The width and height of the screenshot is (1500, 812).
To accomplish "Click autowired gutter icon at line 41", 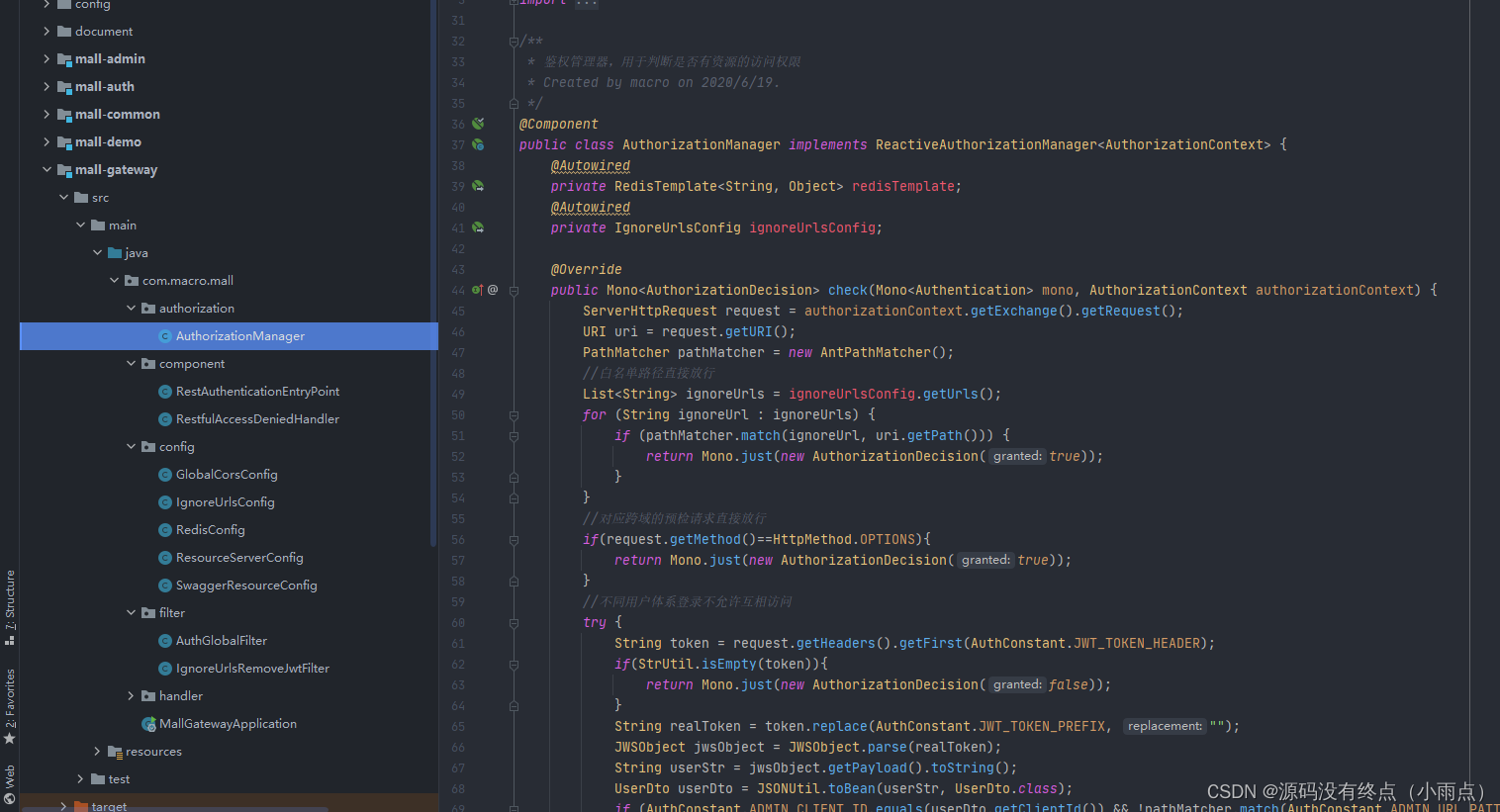I will pyautogui.click(x=478, y=227).
